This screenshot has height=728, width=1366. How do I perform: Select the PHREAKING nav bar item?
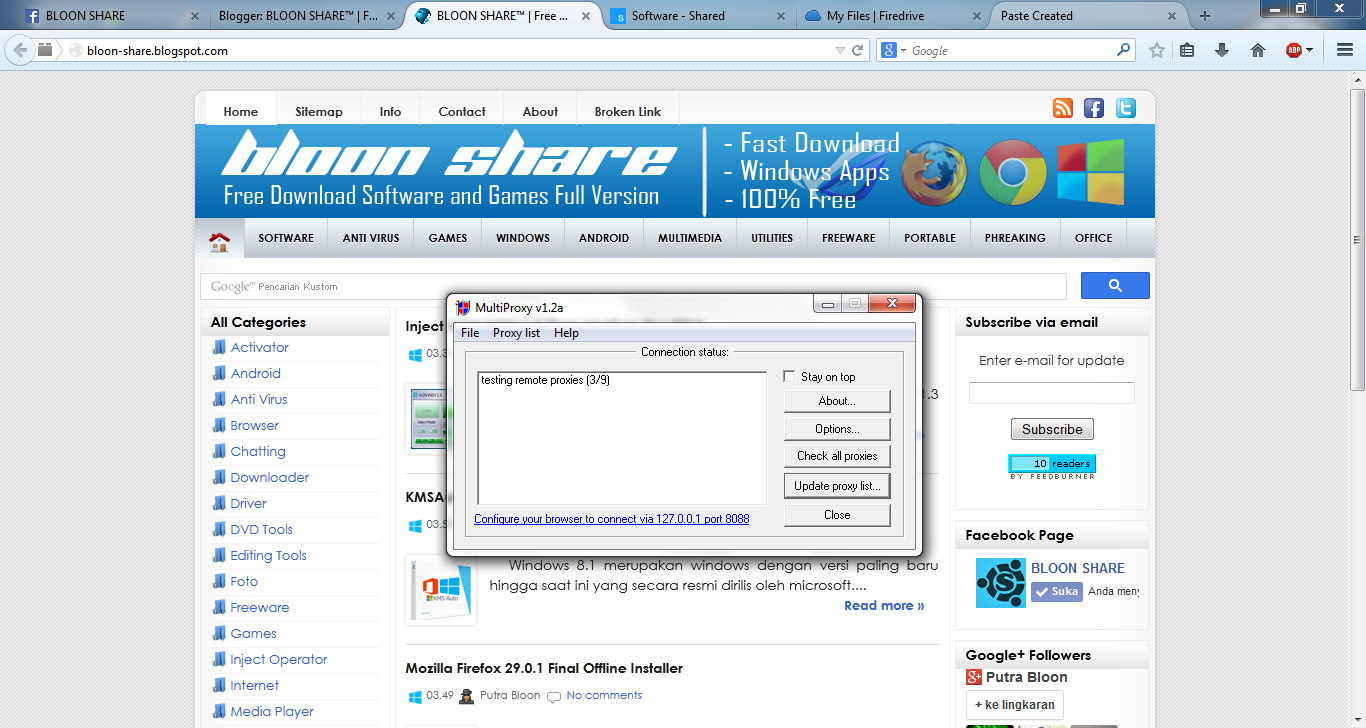tap(1015, 238)
